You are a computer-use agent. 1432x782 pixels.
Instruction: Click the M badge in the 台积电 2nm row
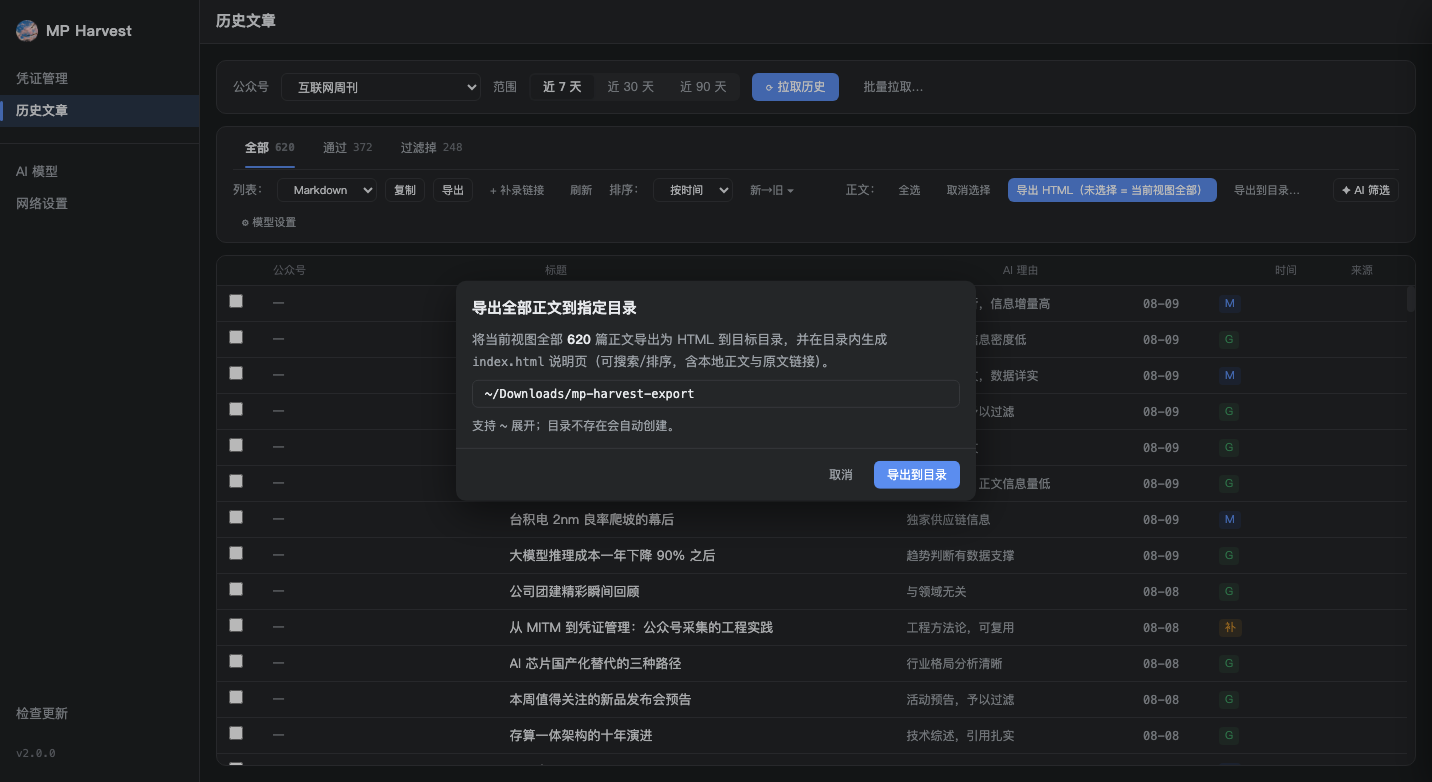point(1230,520)
